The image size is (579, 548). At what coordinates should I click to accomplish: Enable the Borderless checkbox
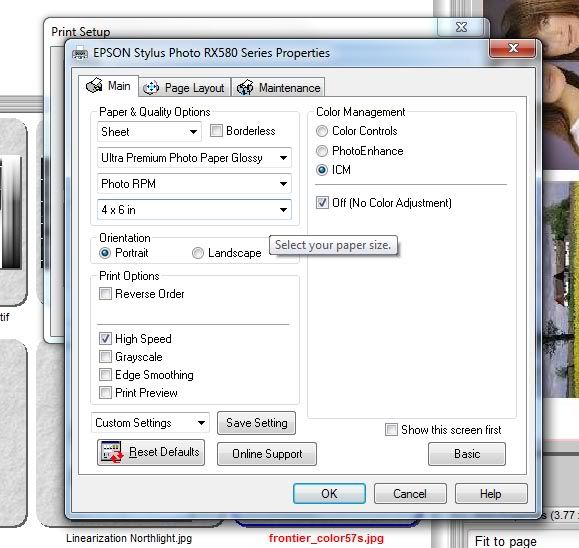pyautogui.click(x=216, y=131)
